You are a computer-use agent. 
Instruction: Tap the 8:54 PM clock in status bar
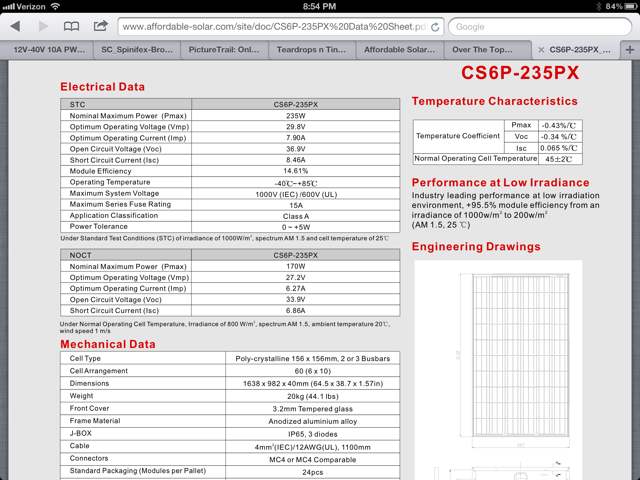320,6
